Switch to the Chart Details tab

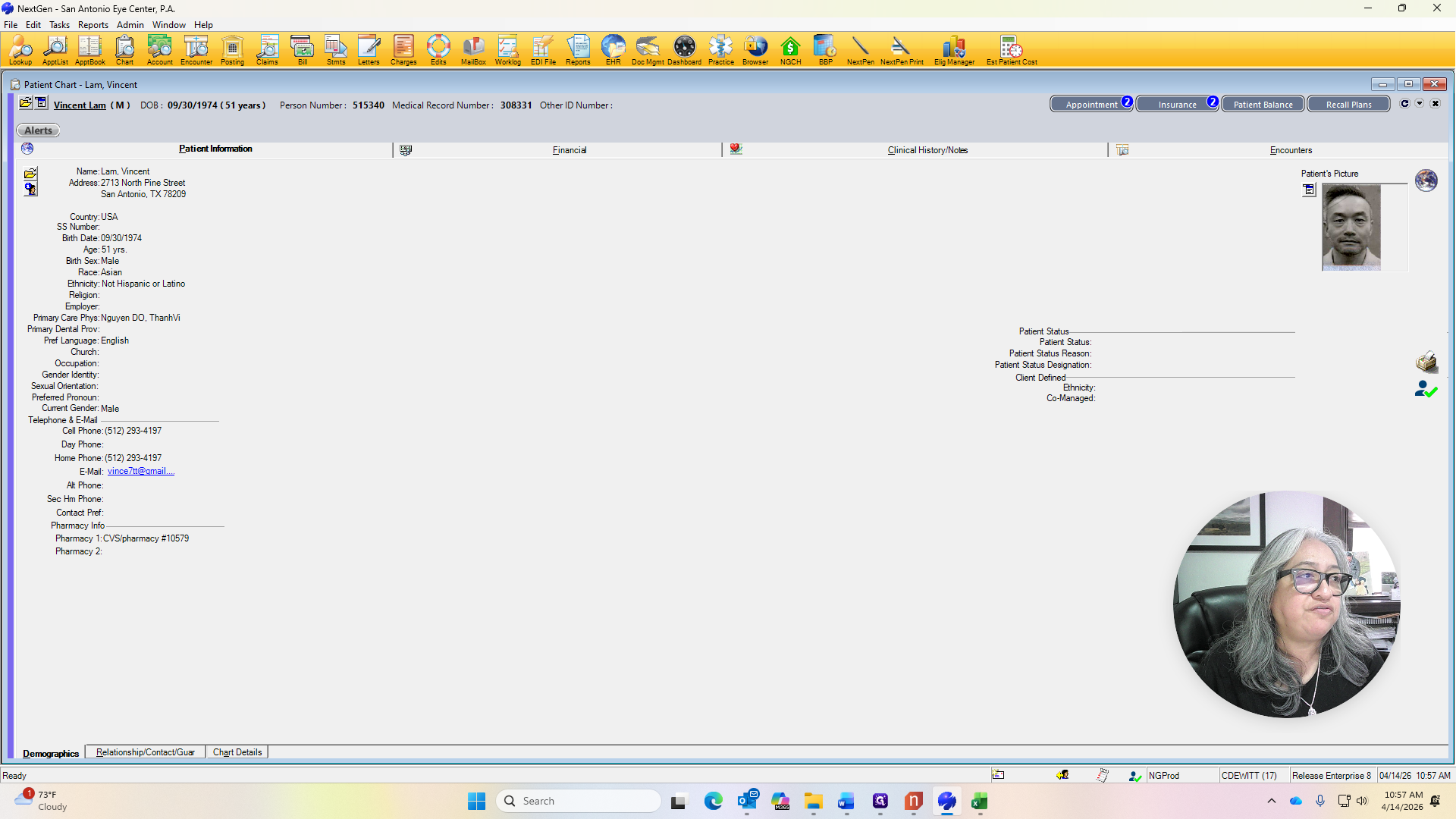237,752
